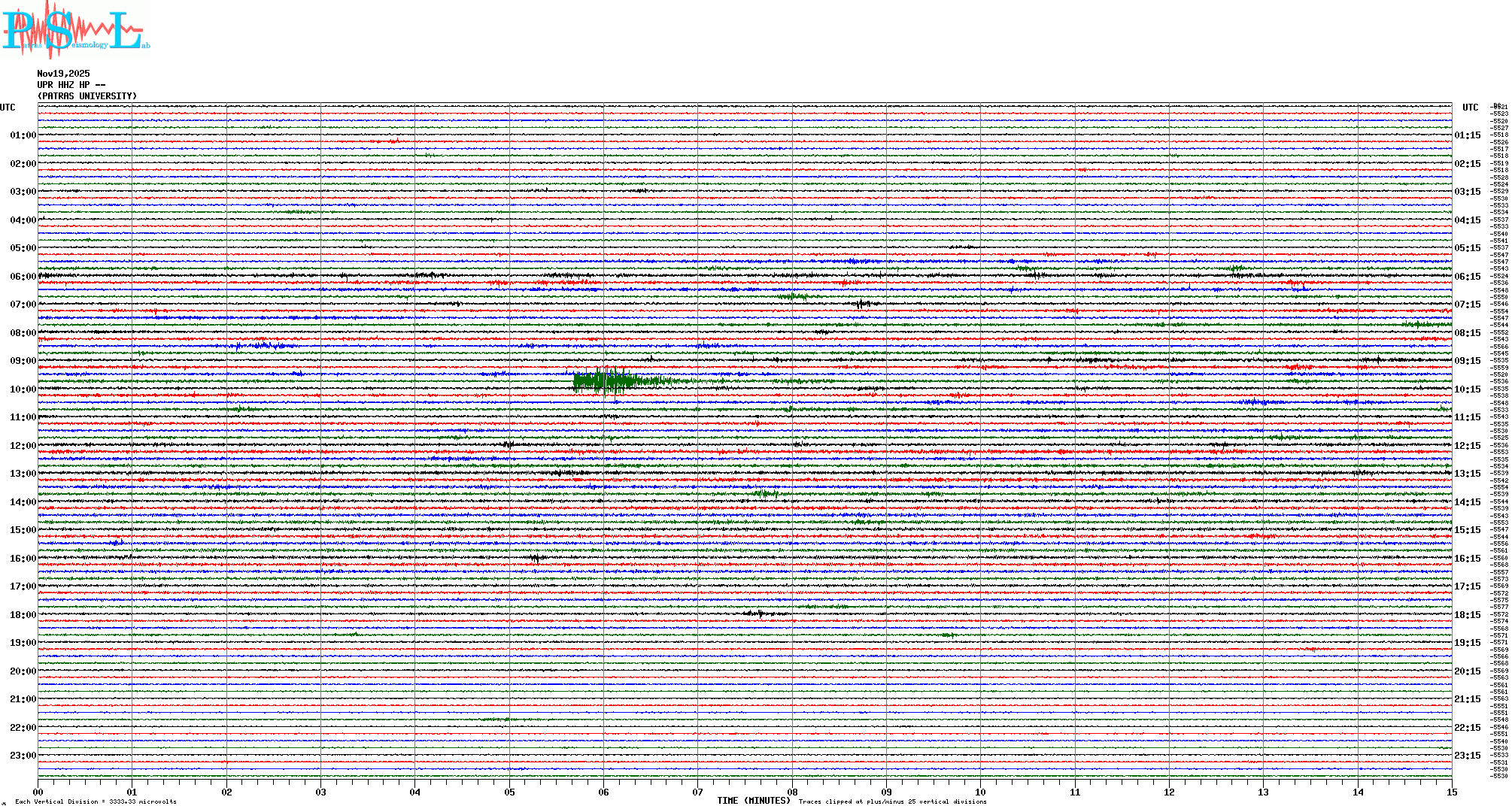Click the Traces clipped footnote text
Screen dimensions: 1512x812
click(x=892, y=801)
